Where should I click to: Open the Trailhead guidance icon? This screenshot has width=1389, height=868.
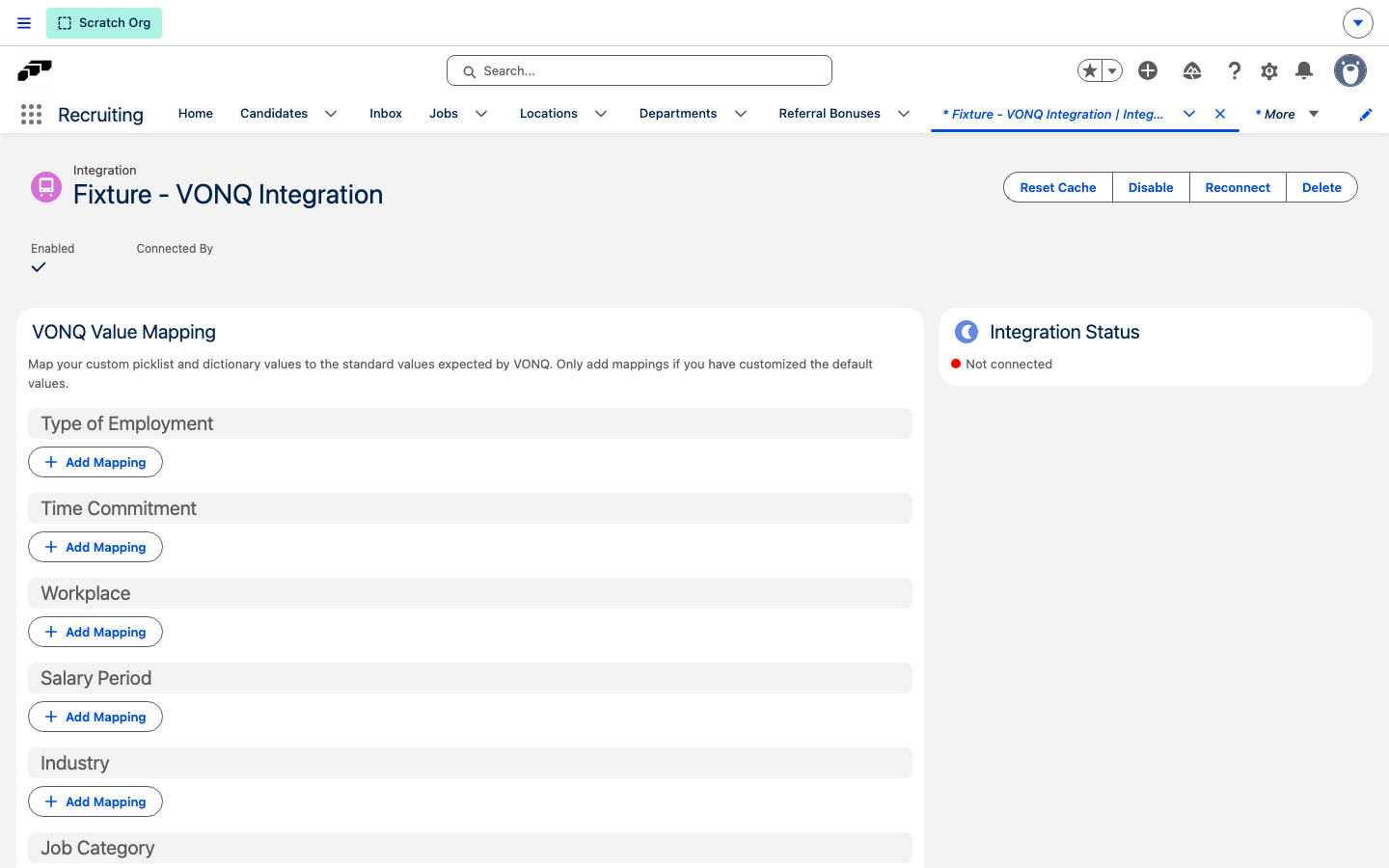pos(1192,70)
